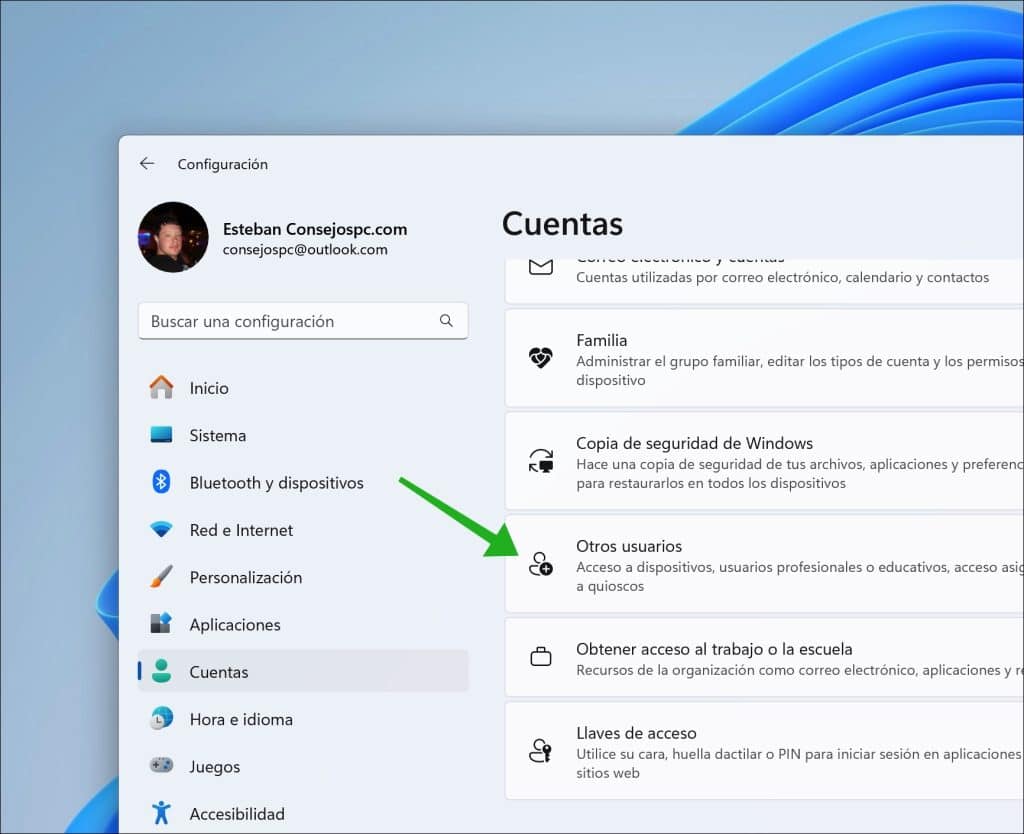Click the Aplicaciones blocks icon
The width and height of the screenshot is (1024, 834).
(161, 624)
